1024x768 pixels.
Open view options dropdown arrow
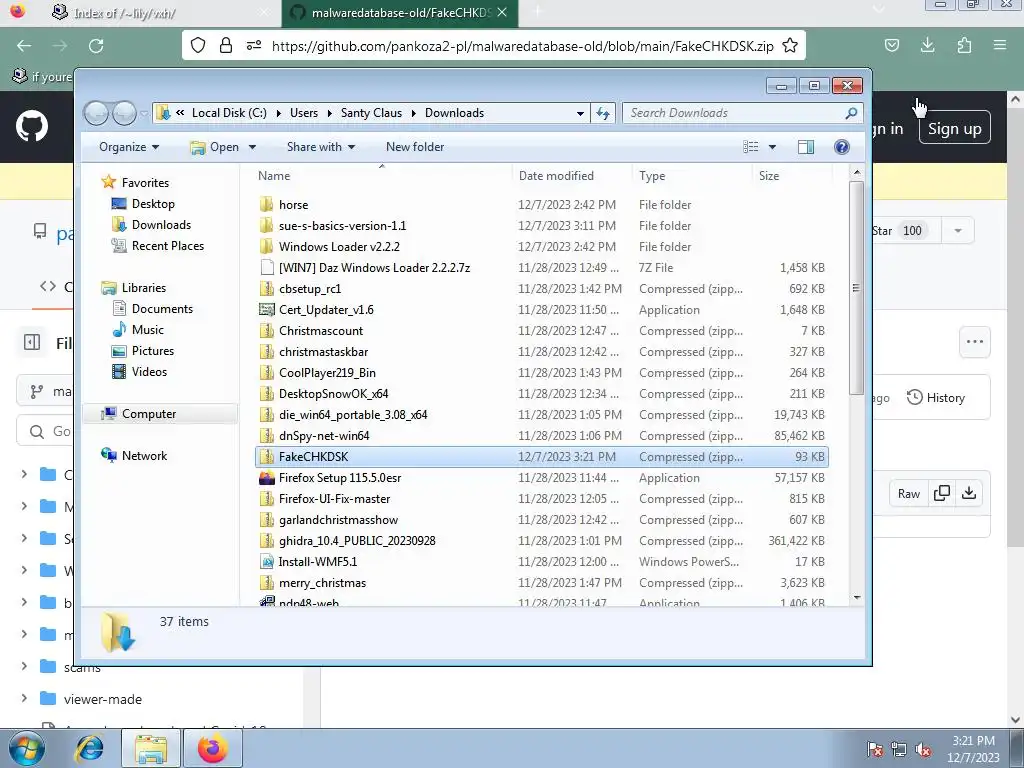772,147
